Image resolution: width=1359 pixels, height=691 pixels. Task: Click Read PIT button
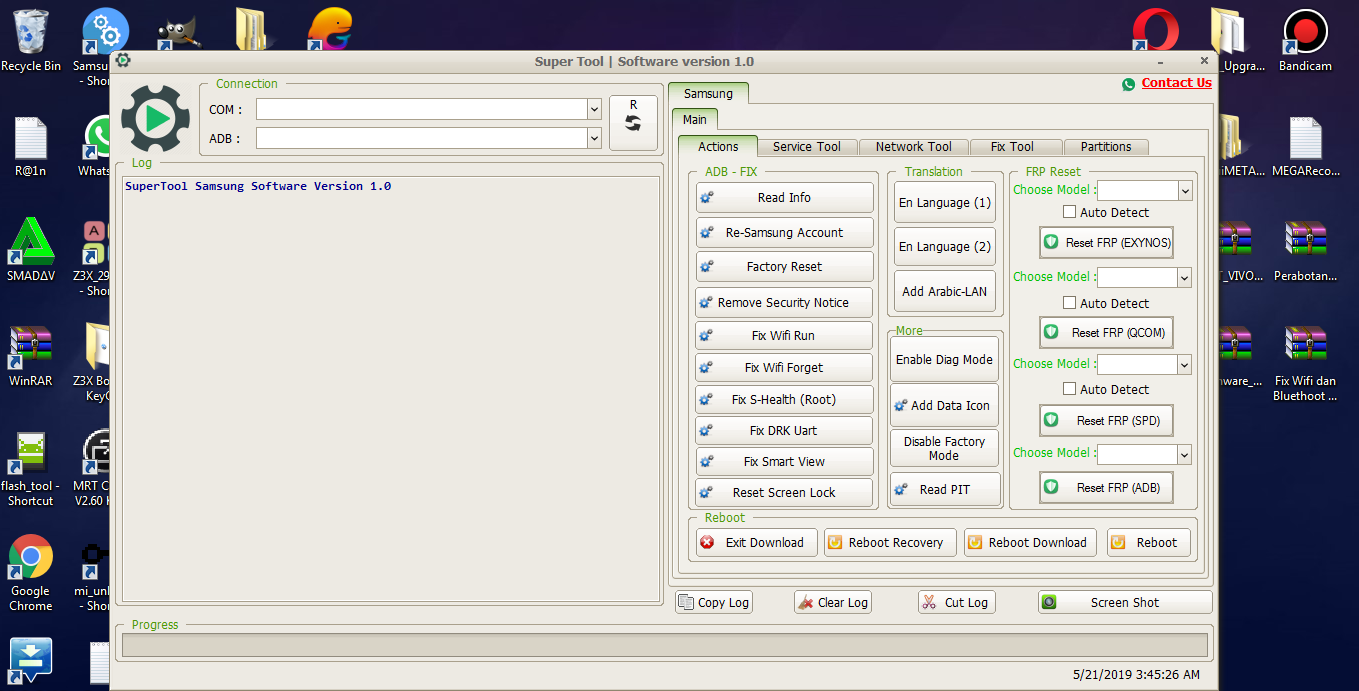(x=944, y=490)
